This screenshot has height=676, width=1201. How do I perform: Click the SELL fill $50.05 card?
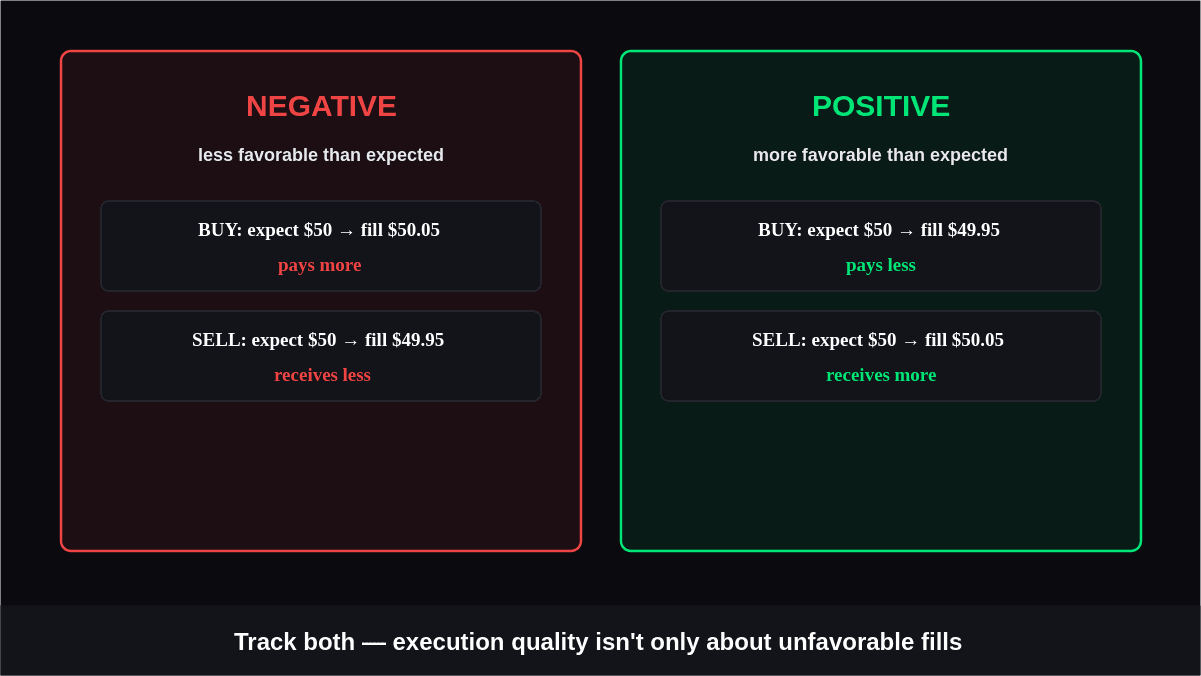click(x=881, y=356)
